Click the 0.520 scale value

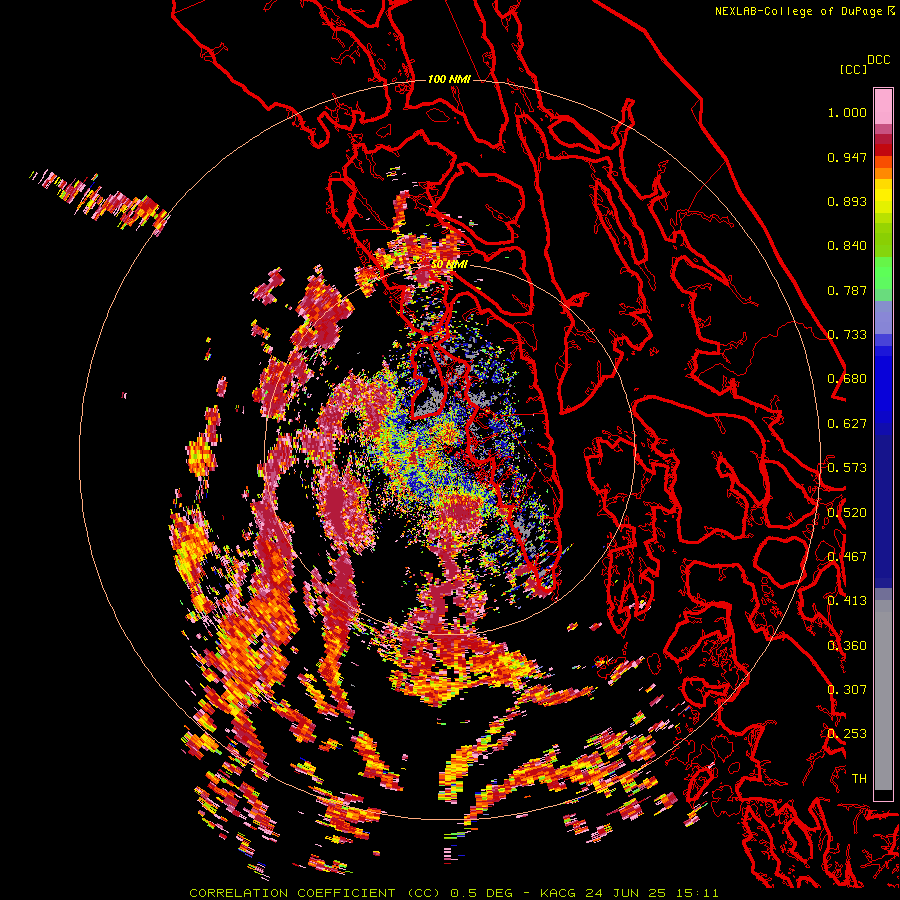pos(847,513)
